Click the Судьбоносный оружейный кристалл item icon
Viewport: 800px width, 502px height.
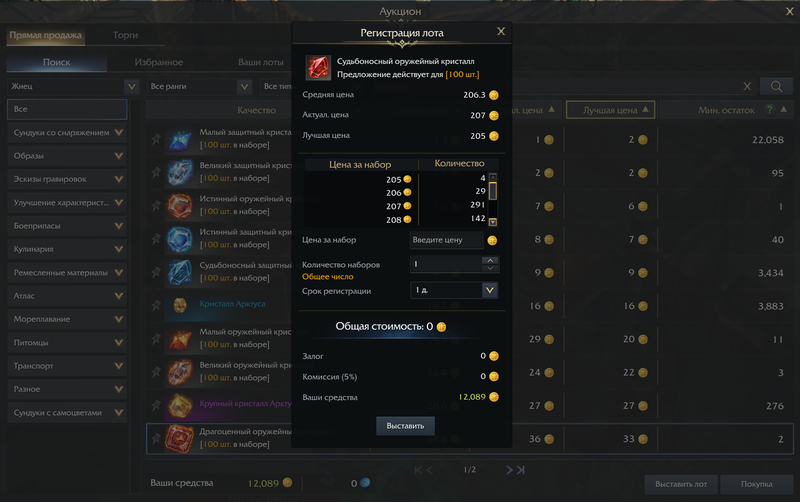(318, 67)
